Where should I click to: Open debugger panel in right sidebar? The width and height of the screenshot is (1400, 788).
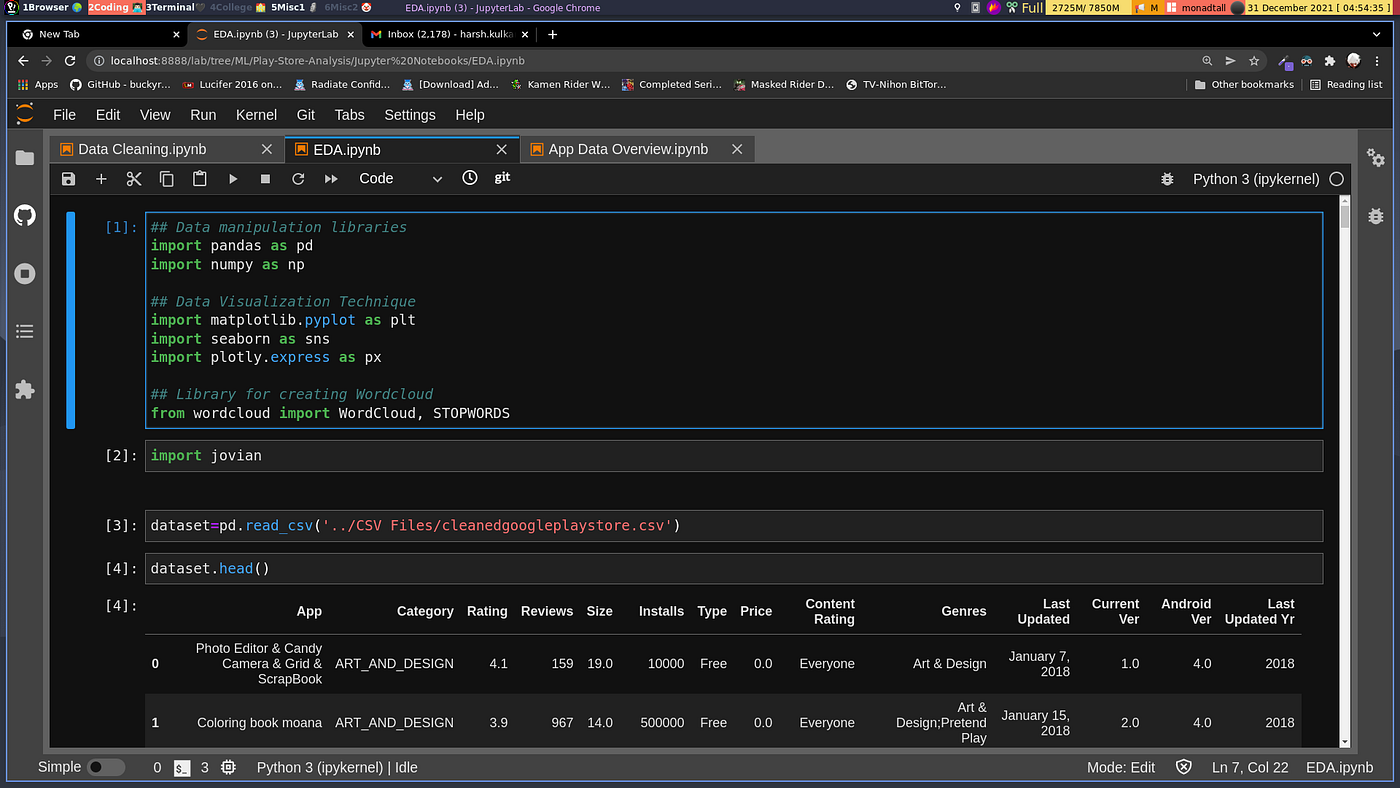(1376, 215)
